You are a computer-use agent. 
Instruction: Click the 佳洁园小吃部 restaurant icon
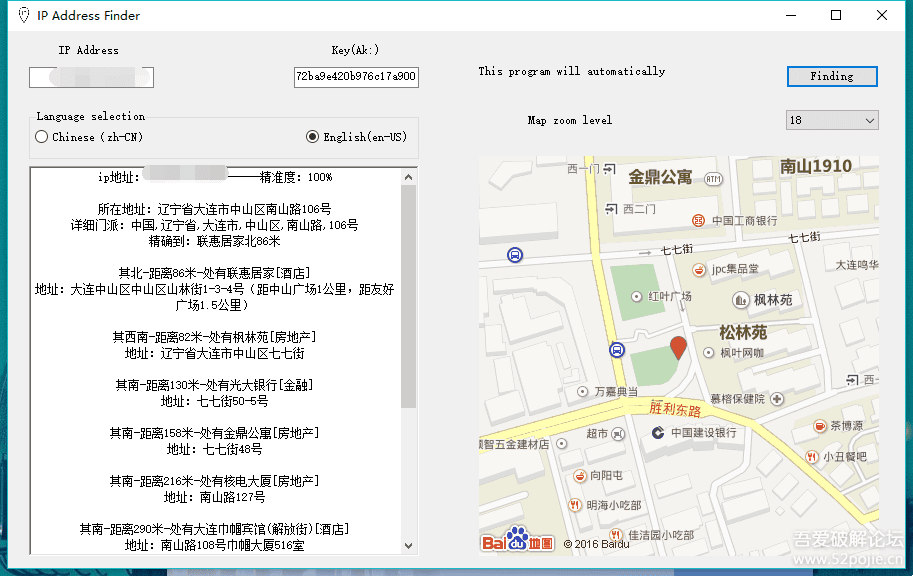615,535
